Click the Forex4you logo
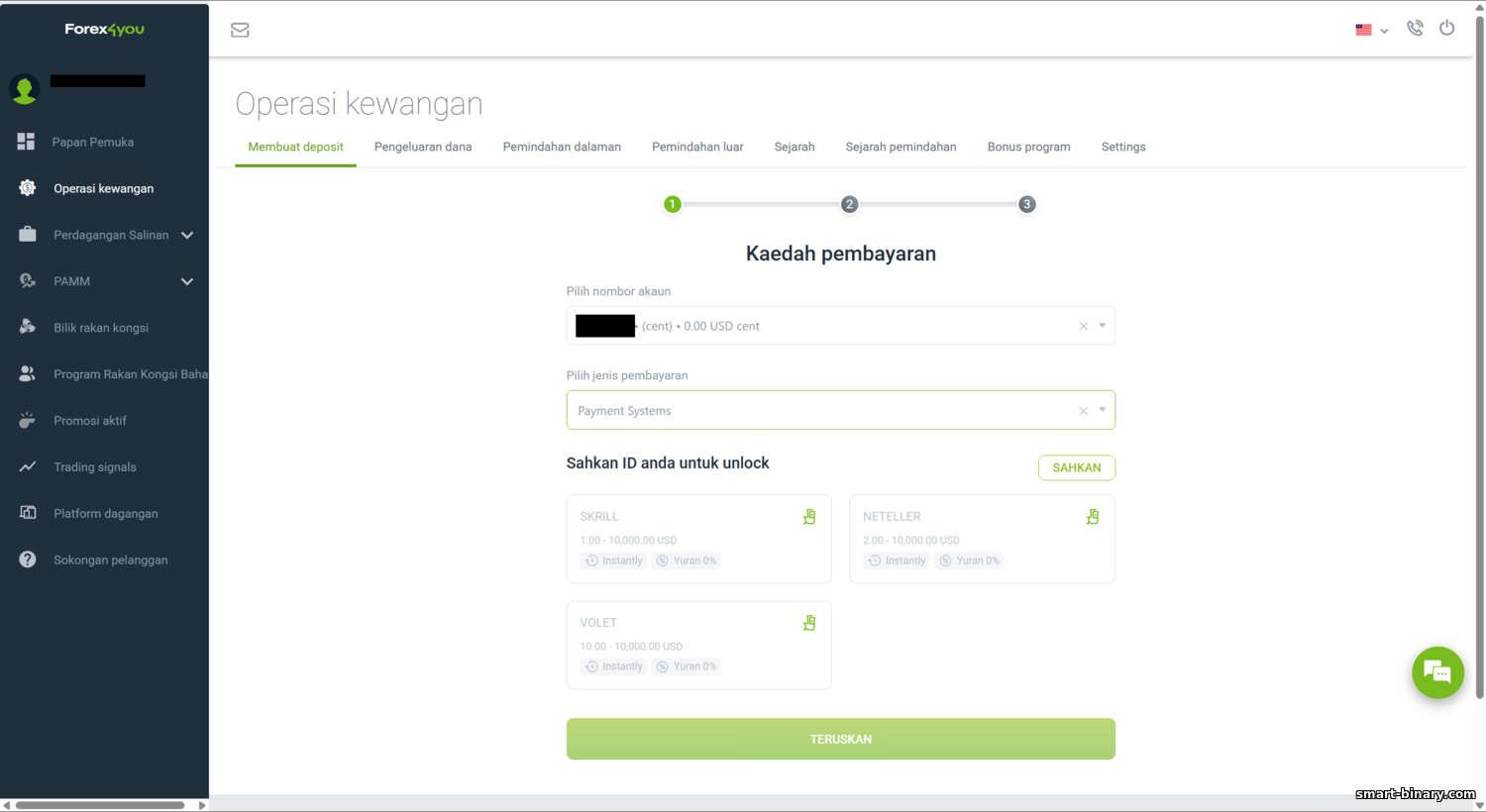1486x812 pixels. click(104, 29)
